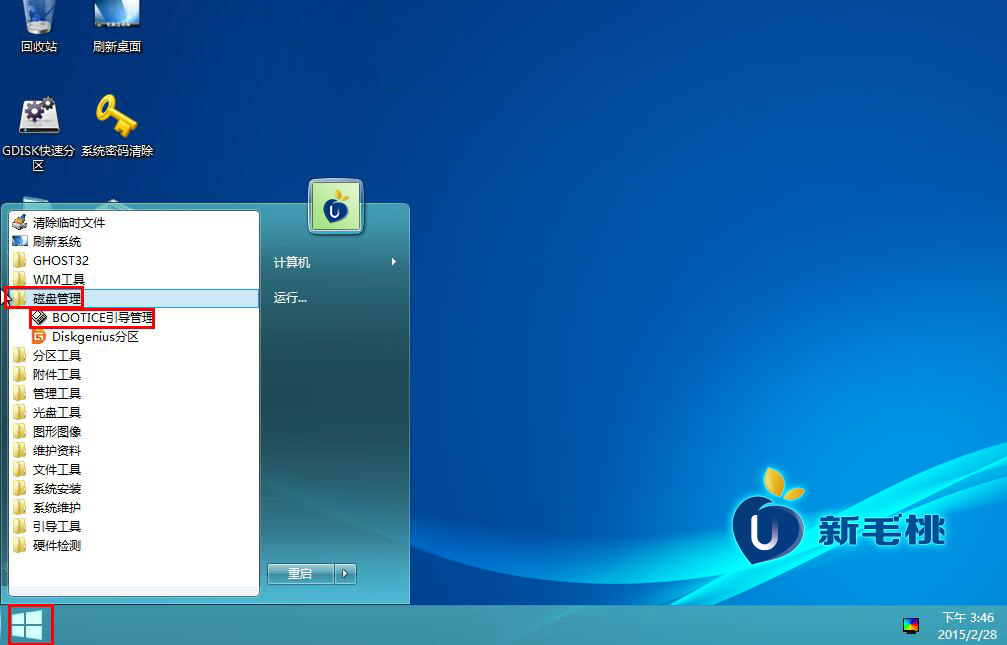Launch 系统密码清除 key icon
Image resolution: width=1007 pixels, height=645 pixels.
pos(117,127)
